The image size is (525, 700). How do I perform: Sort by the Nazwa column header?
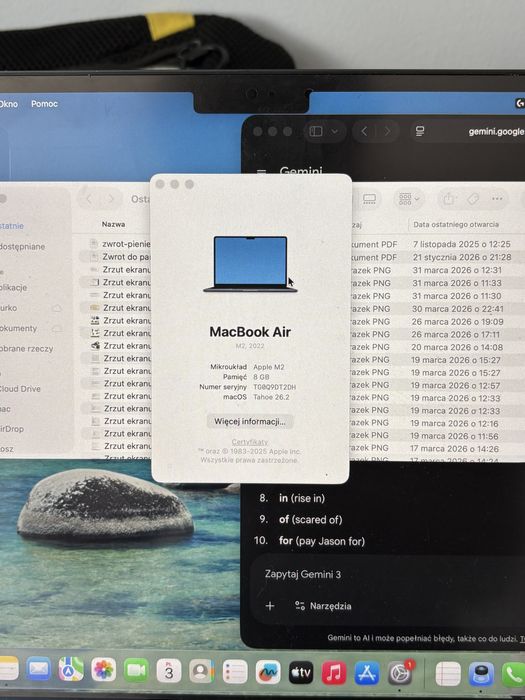point(113,224)
